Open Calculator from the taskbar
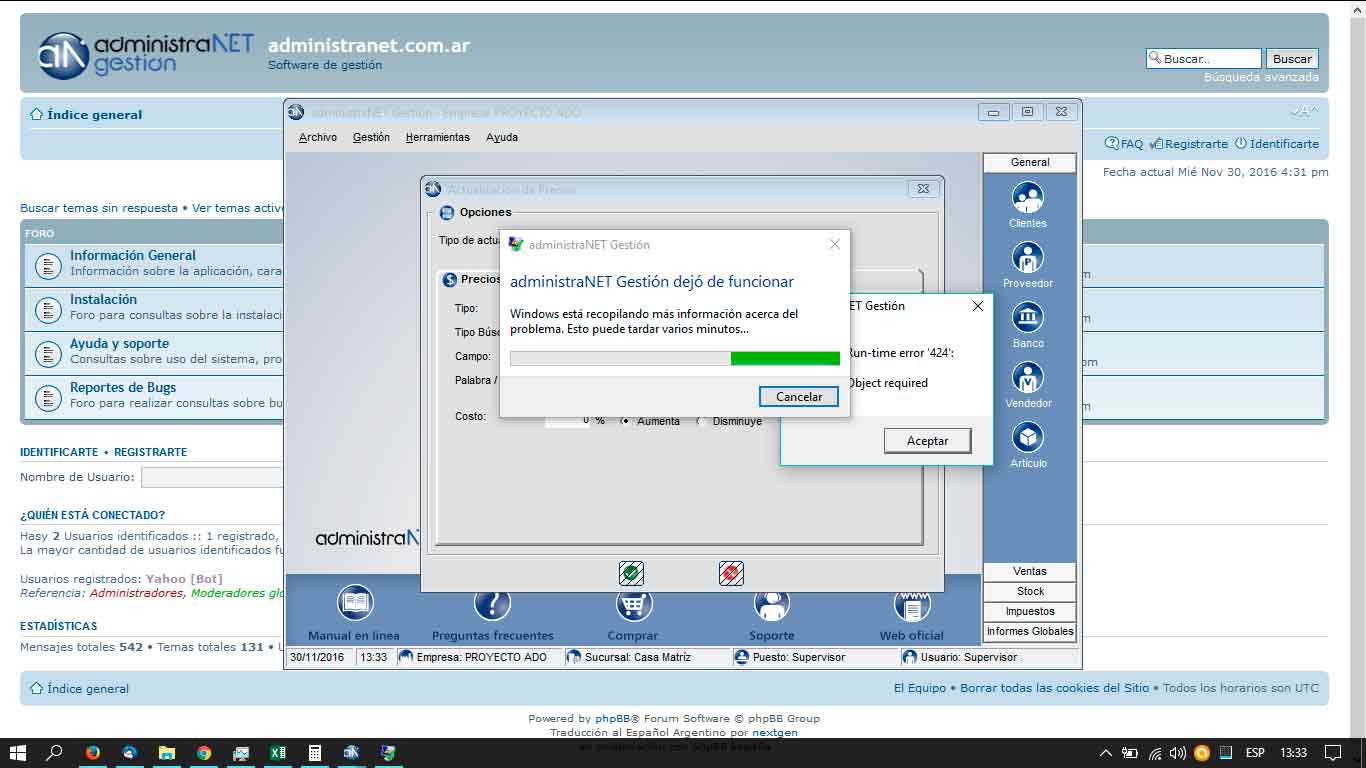 [314, 753]
